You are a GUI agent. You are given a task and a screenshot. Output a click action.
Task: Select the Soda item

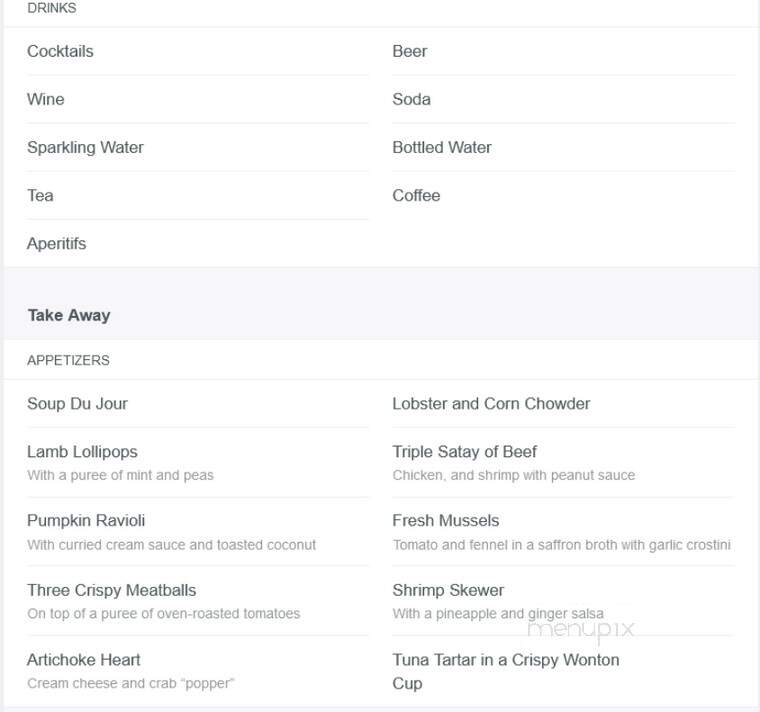click(x=412, y=99)
